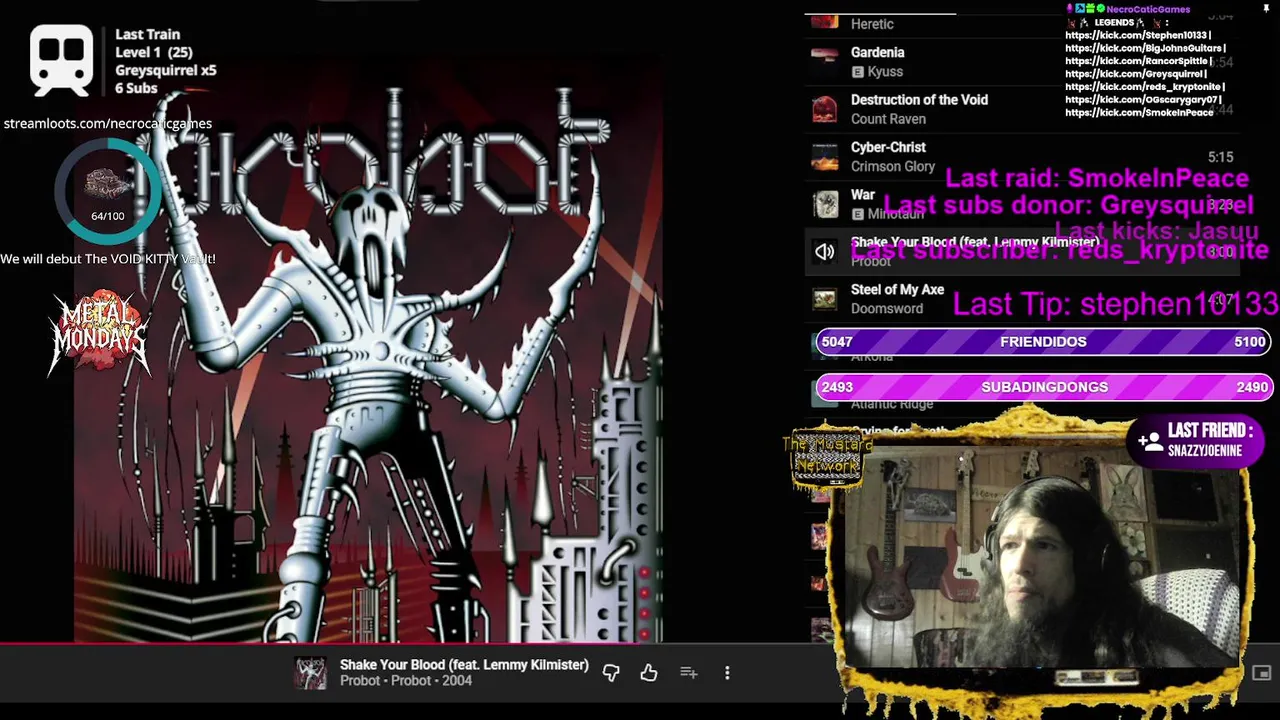Open the Destruction of the Void thumbnail
This screenshot has height=720, width=1280.
(824, 109)
